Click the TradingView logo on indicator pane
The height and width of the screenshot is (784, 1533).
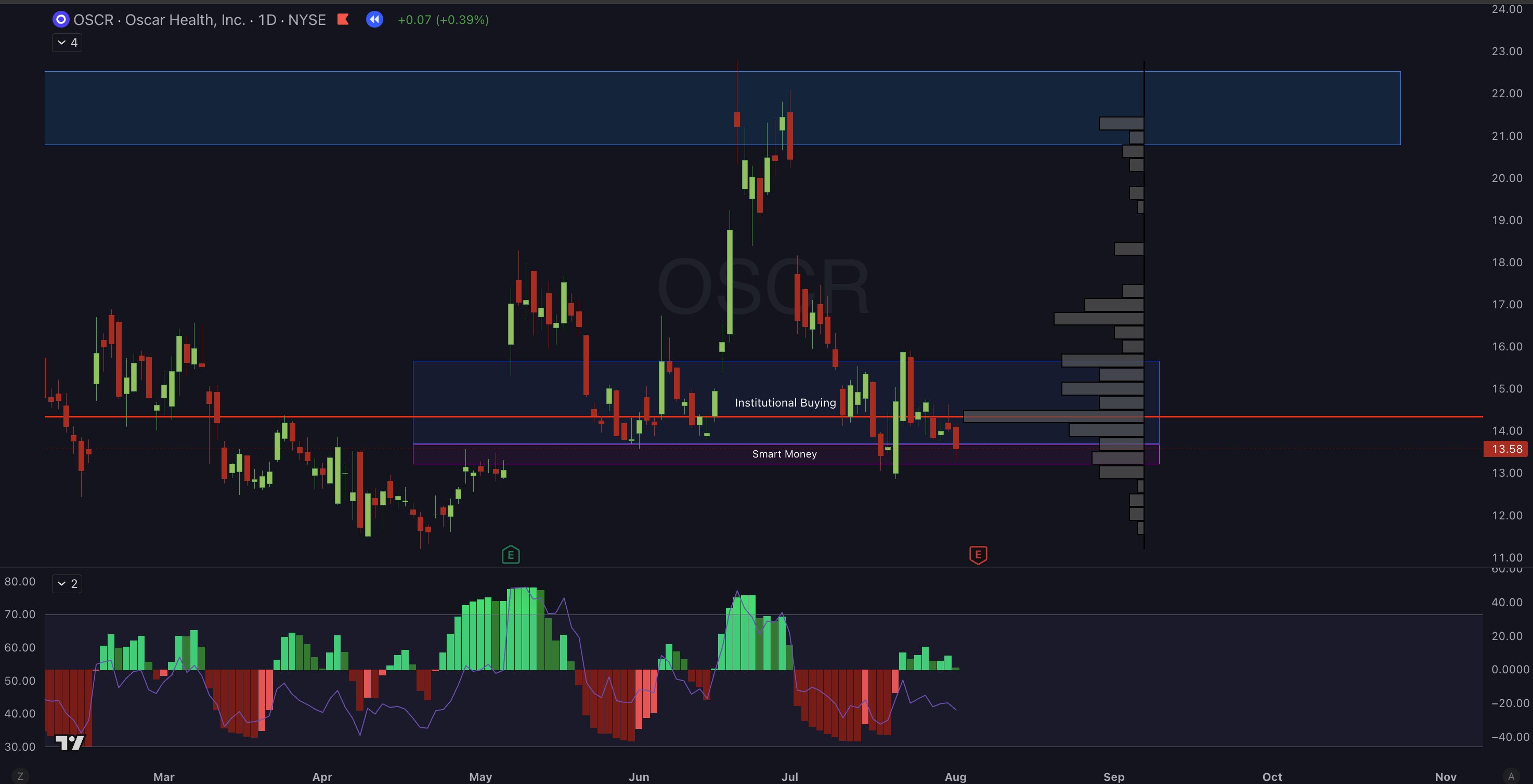69,742
